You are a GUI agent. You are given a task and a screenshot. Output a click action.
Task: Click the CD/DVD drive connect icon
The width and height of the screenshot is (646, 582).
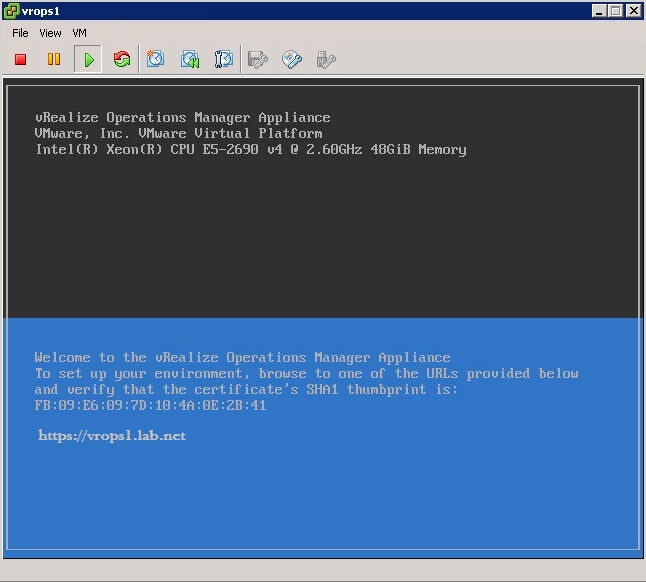pos(292,60)
